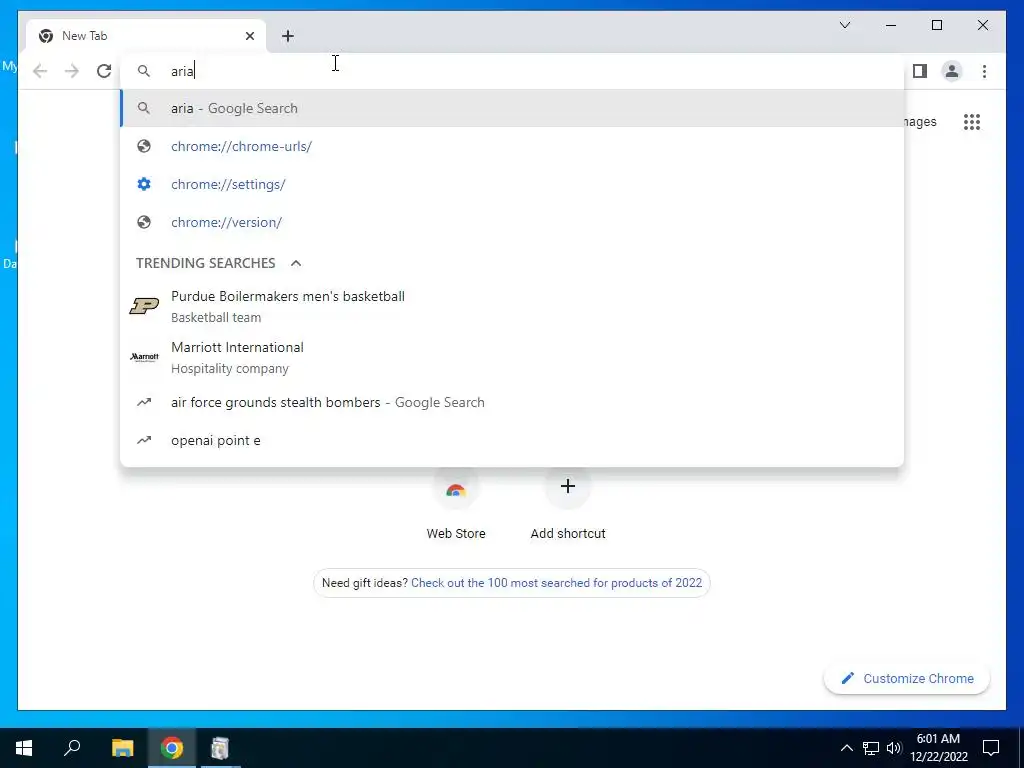Click the gear icon beside chrome://settings/
The height and width of the screenshot is (768, 1024).
pyautogui.click(x=144, y=184)
